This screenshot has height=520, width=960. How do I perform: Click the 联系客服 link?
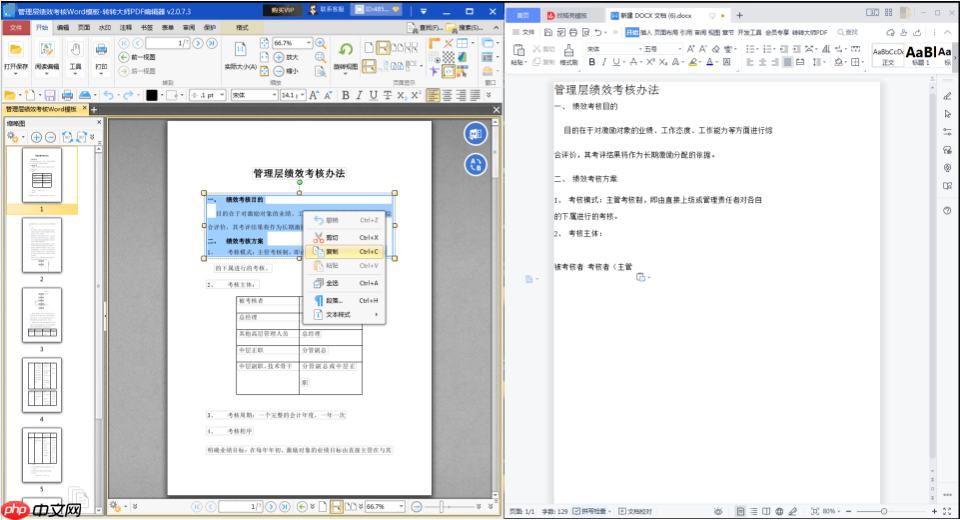pyautogui.click(x=326, y=10)
